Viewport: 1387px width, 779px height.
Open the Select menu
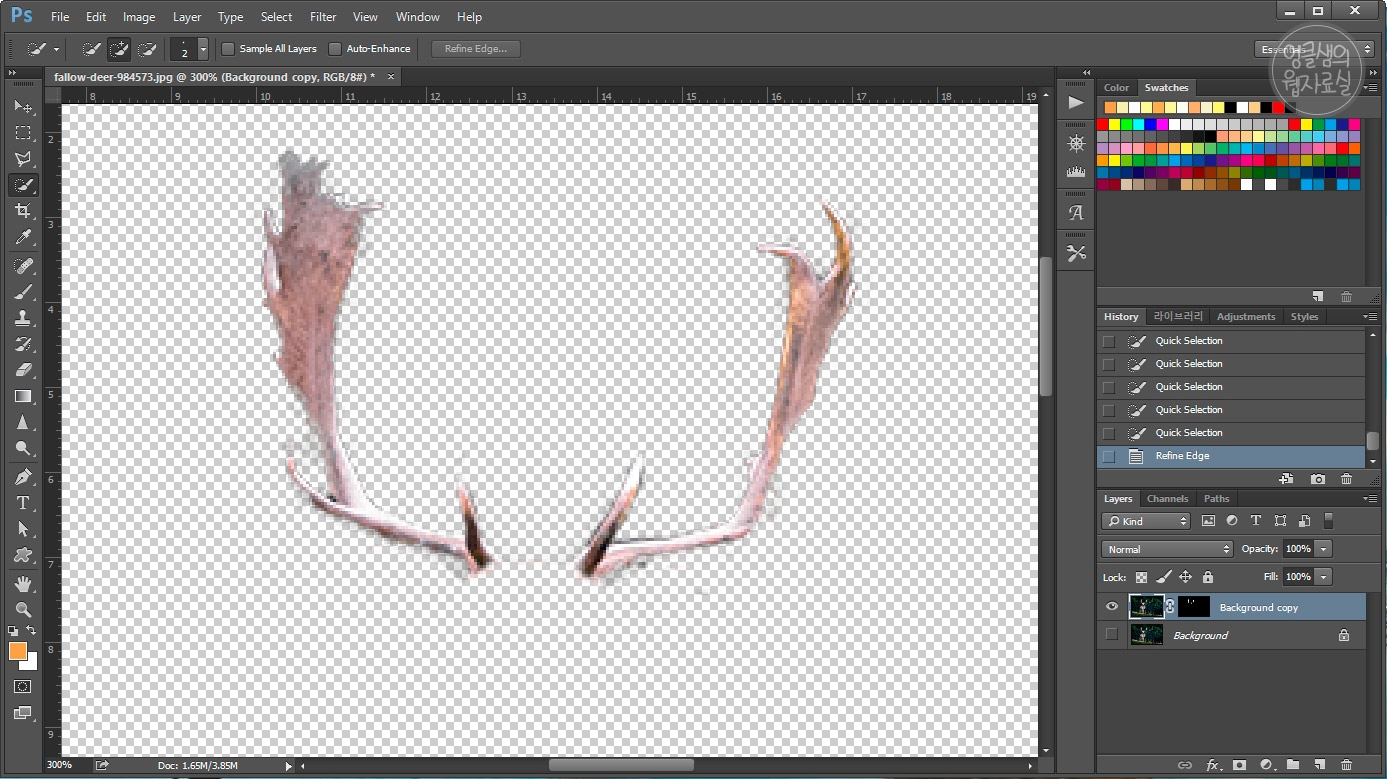coord(276,17)
